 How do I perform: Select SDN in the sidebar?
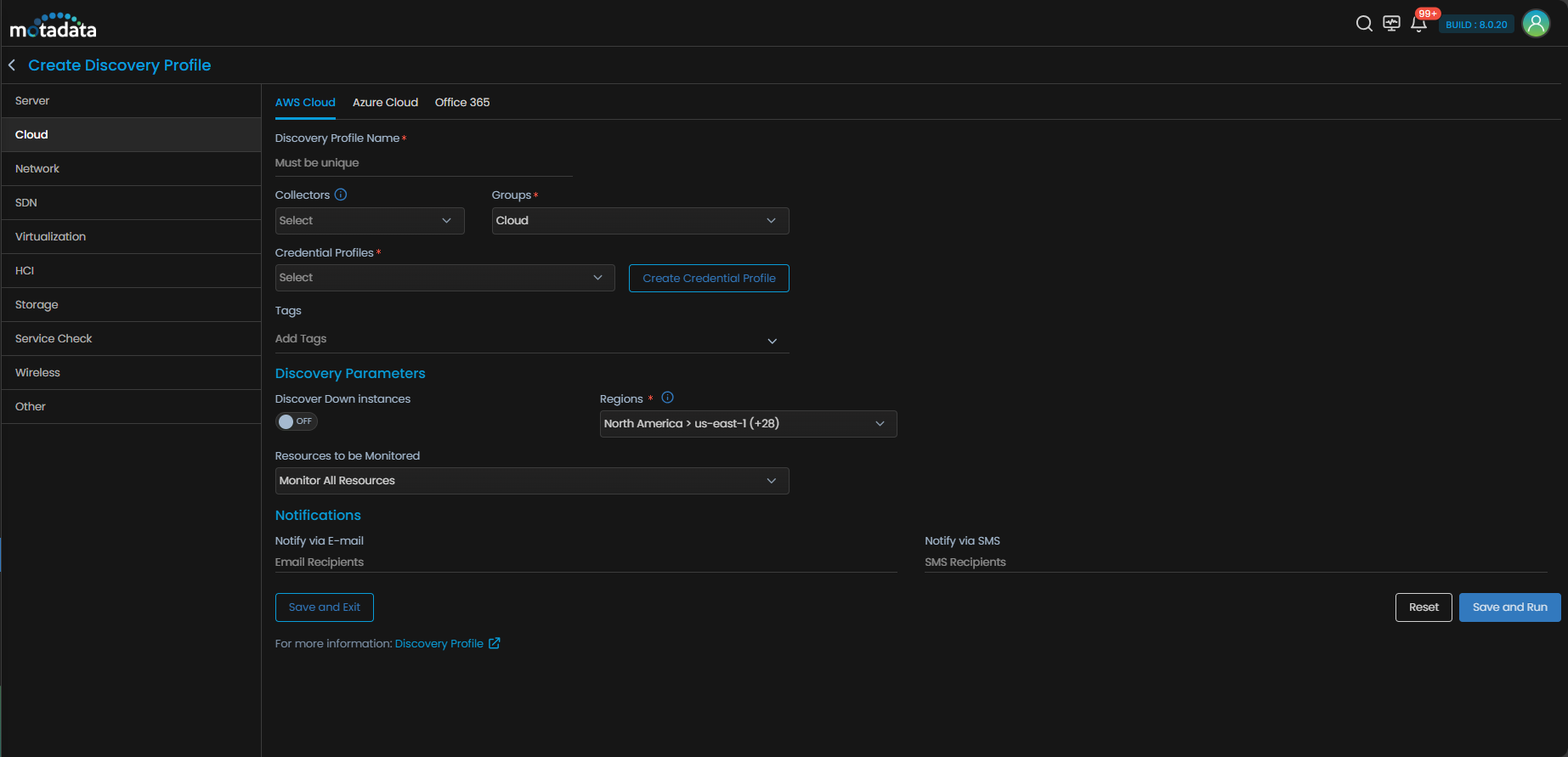(x=131, y=203)
